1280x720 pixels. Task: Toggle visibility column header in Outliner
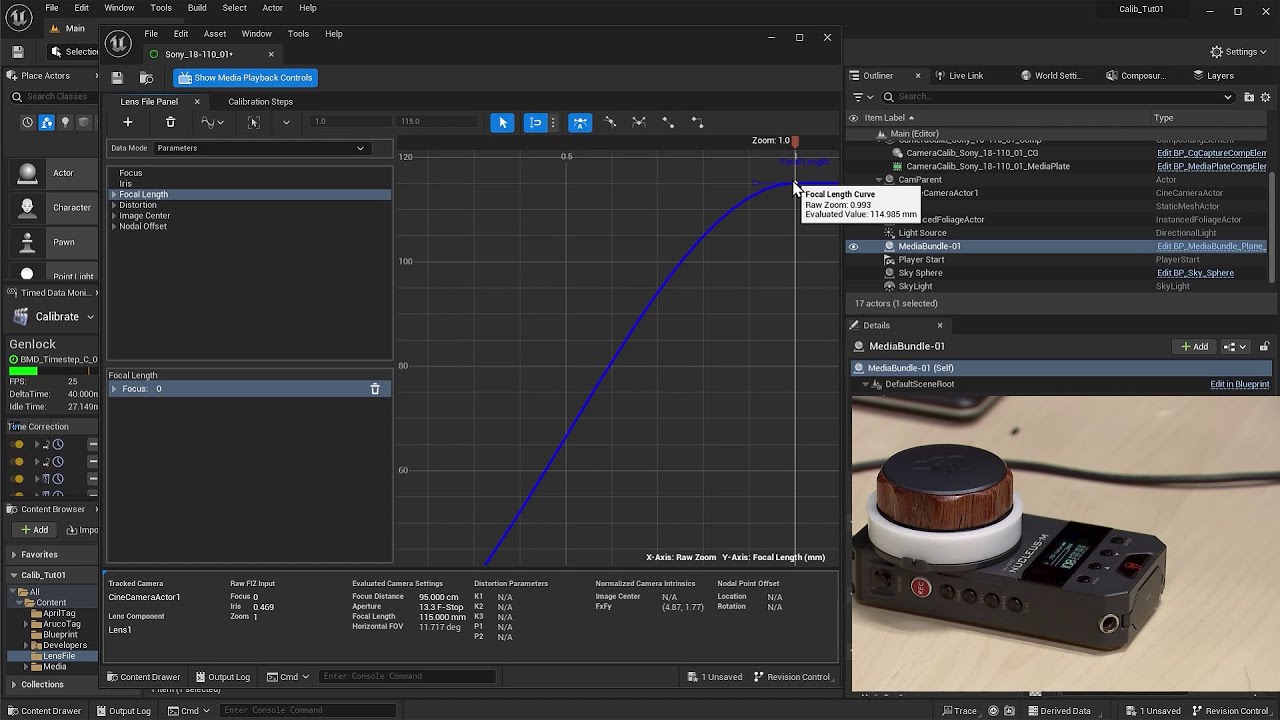(853, 118)
